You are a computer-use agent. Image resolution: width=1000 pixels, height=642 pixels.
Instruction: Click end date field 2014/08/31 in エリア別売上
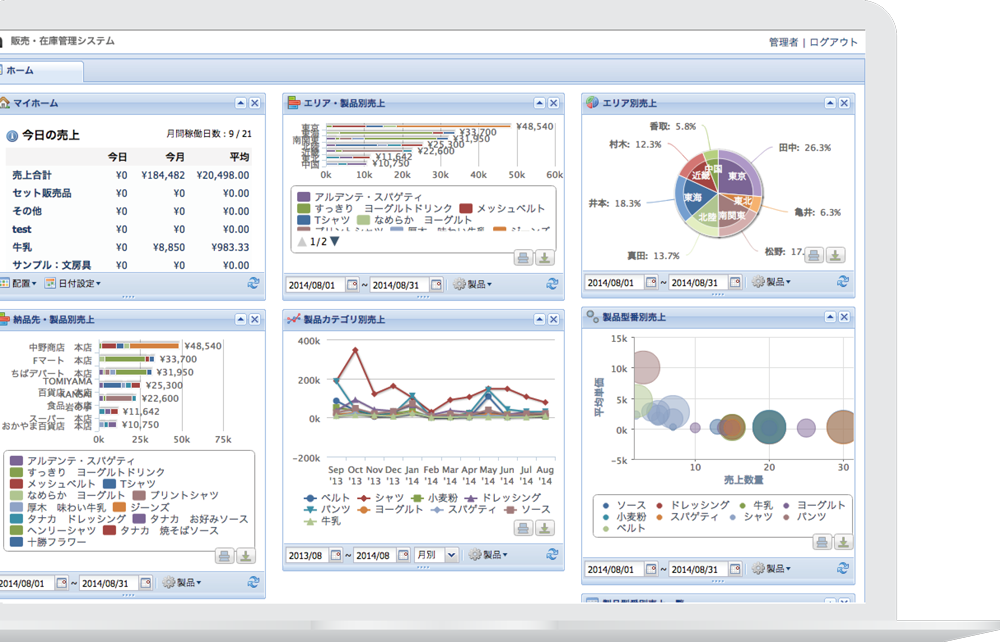pos(700,282)
